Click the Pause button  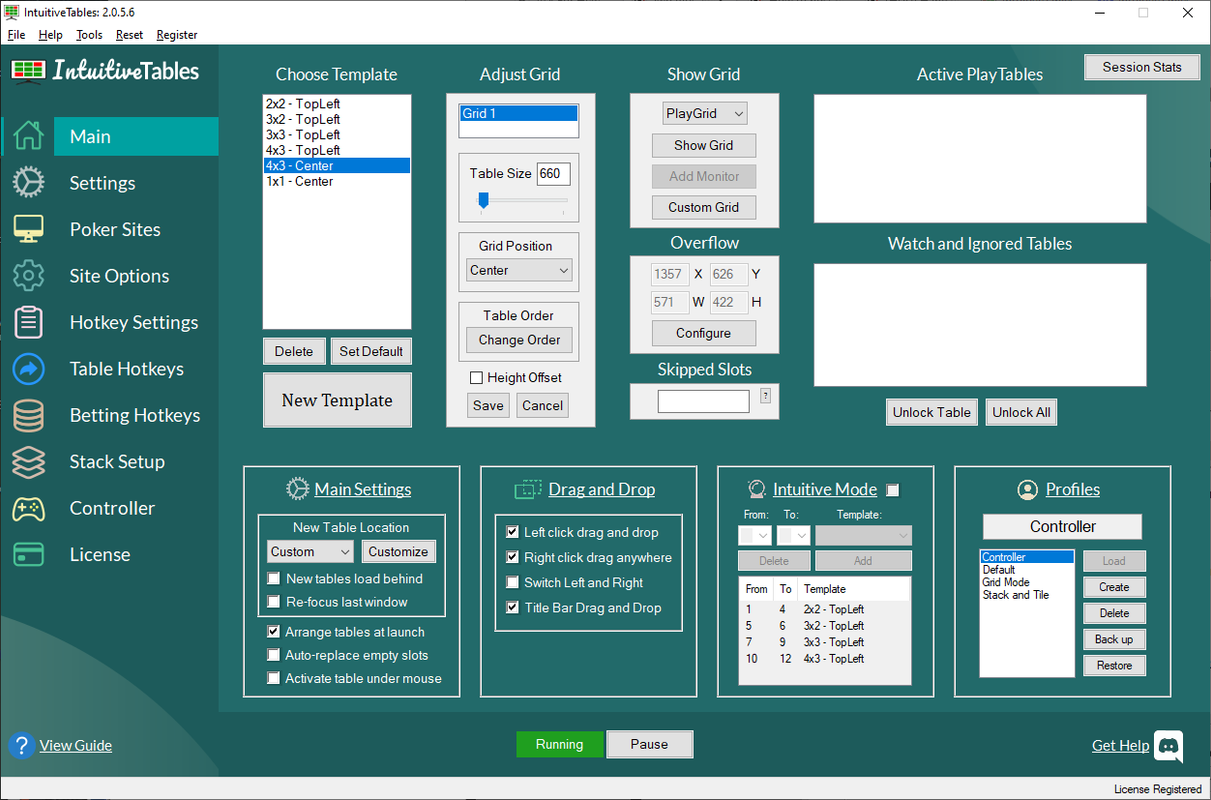tap(649, 744)
